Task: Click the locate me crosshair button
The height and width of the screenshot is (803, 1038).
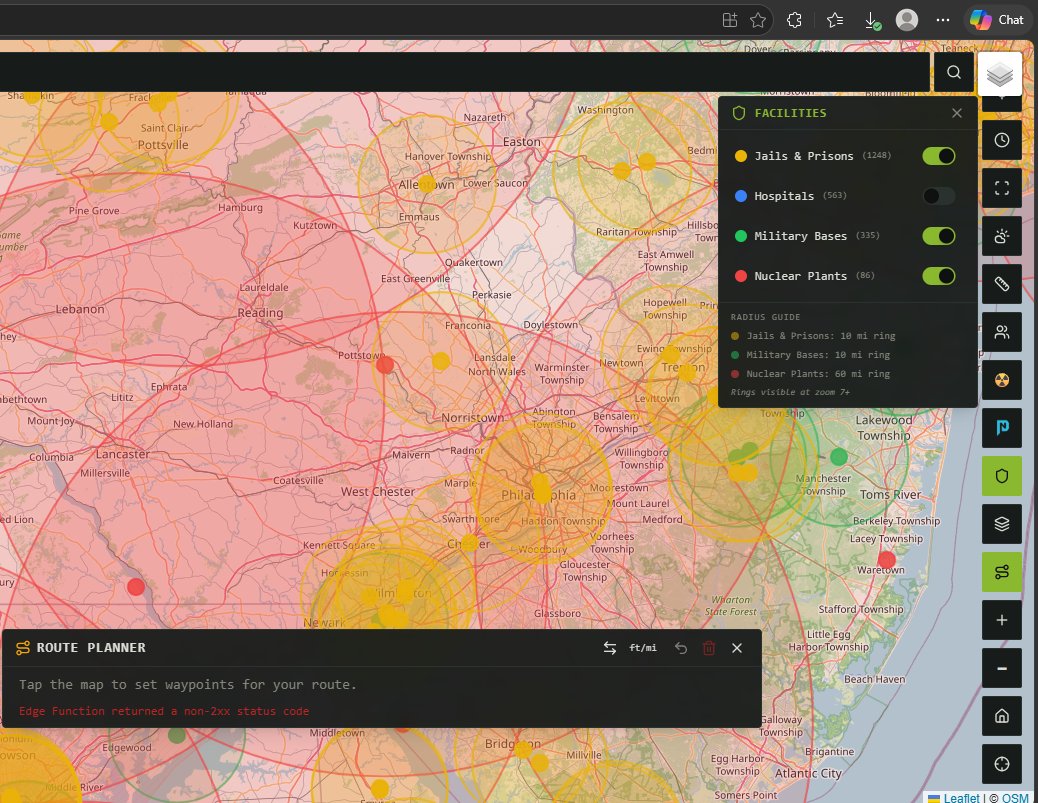Action: 1002,764
